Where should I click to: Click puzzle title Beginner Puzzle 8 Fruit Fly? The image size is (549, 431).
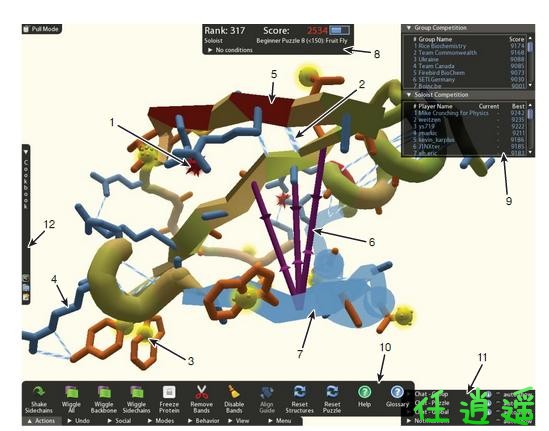[x=301, y=41]
